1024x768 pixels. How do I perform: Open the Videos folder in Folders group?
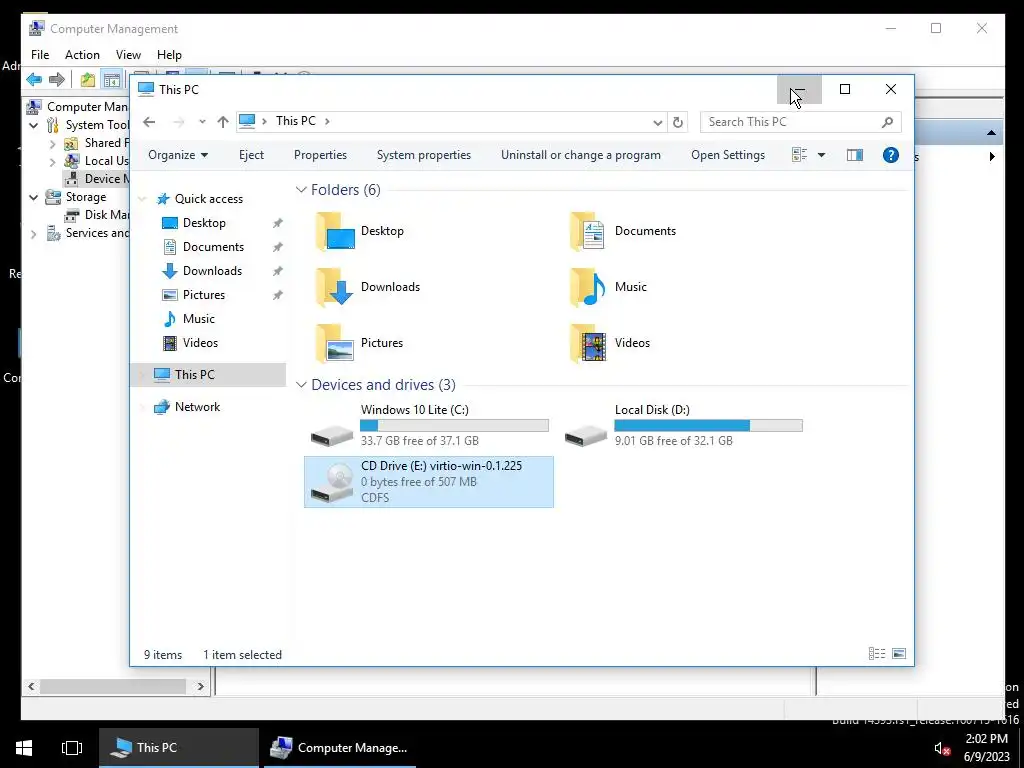click(x=611, y=344)
